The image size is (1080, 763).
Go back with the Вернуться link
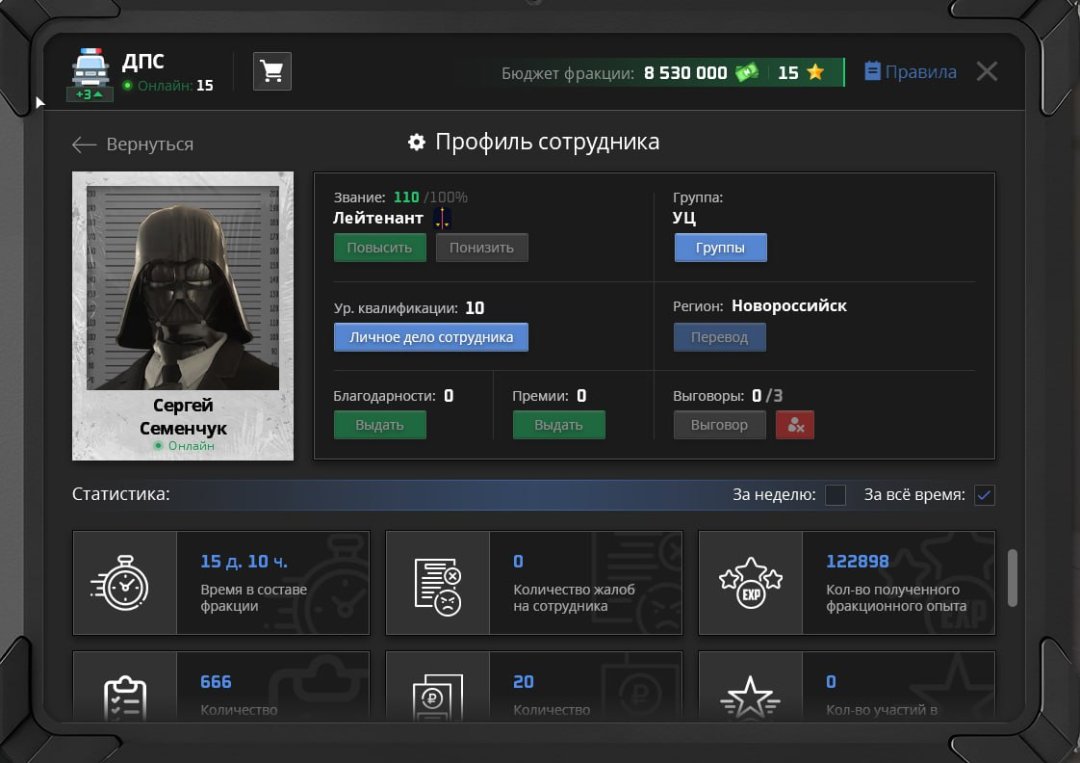133,145
